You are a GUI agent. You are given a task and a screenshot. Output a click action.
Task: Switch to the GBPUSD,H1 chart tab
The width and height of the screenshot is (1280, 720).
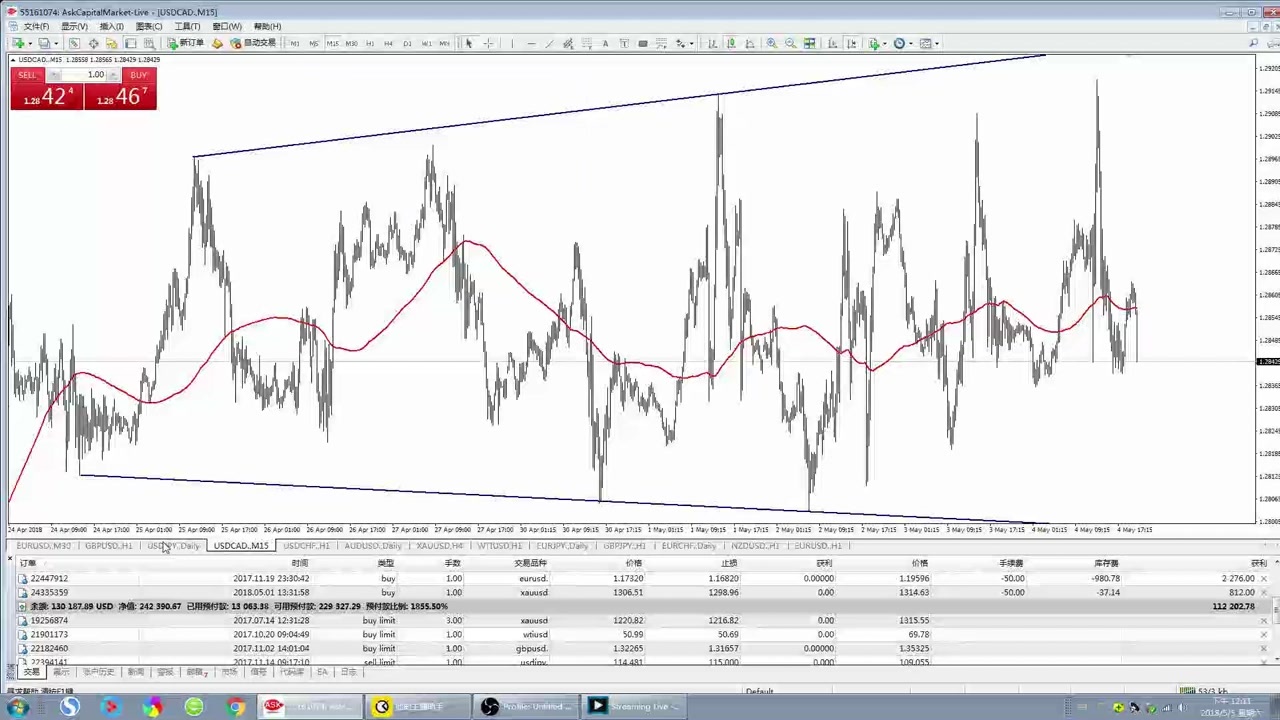coord(108,546)
